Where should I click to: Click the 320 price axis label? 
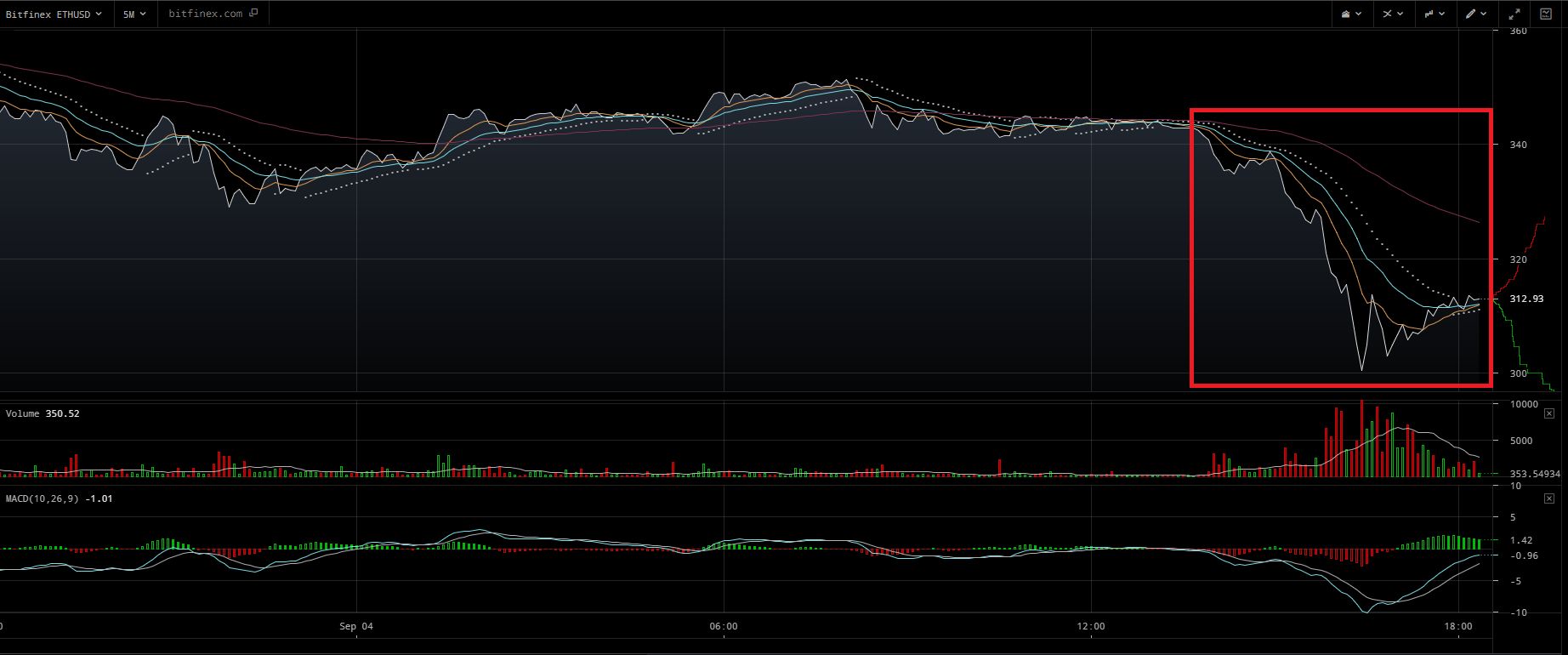[x=1518, y=259]
